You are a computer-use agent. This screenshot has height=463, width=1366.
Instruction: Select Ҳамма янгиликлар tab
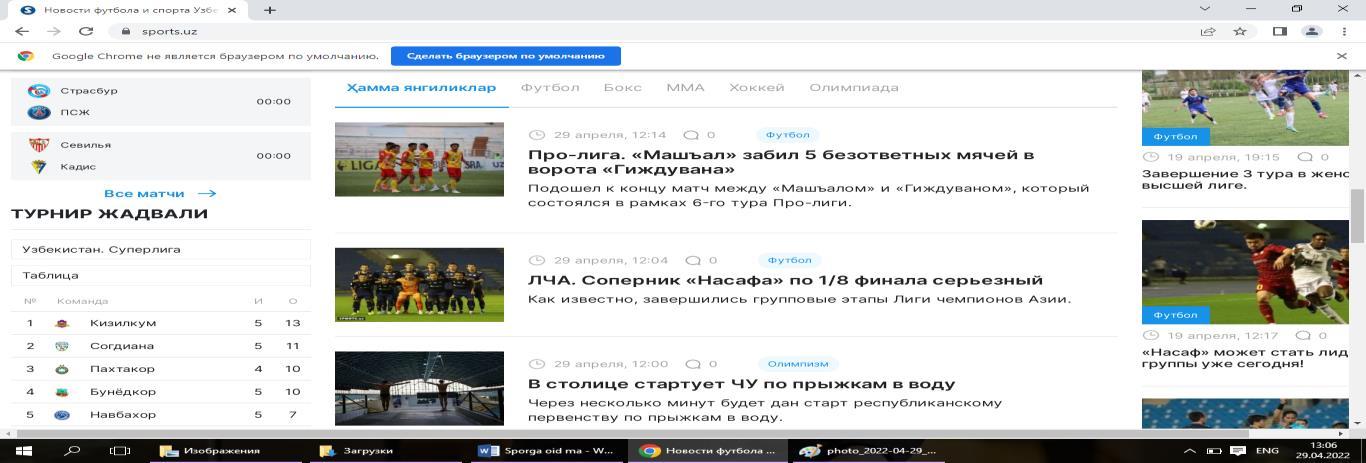click(421, 88)
